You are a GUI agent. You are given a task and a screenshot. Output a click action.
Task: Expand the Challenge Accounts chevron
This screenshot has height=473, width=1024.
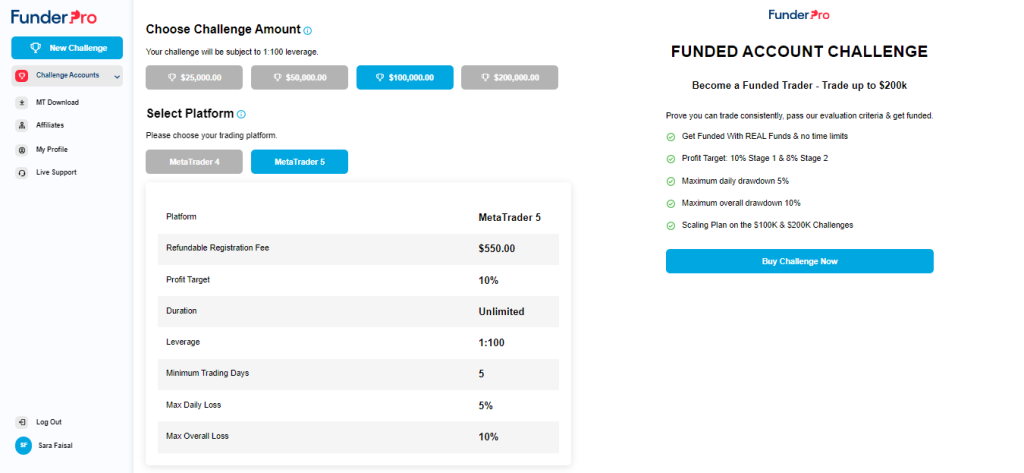[x=117, y=76]
